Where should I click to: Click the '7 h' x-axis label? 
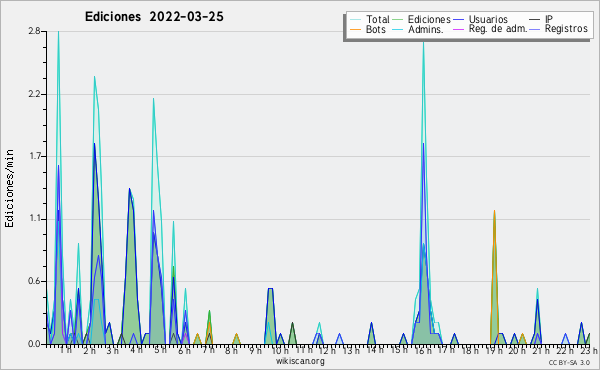tap(209, 350)
